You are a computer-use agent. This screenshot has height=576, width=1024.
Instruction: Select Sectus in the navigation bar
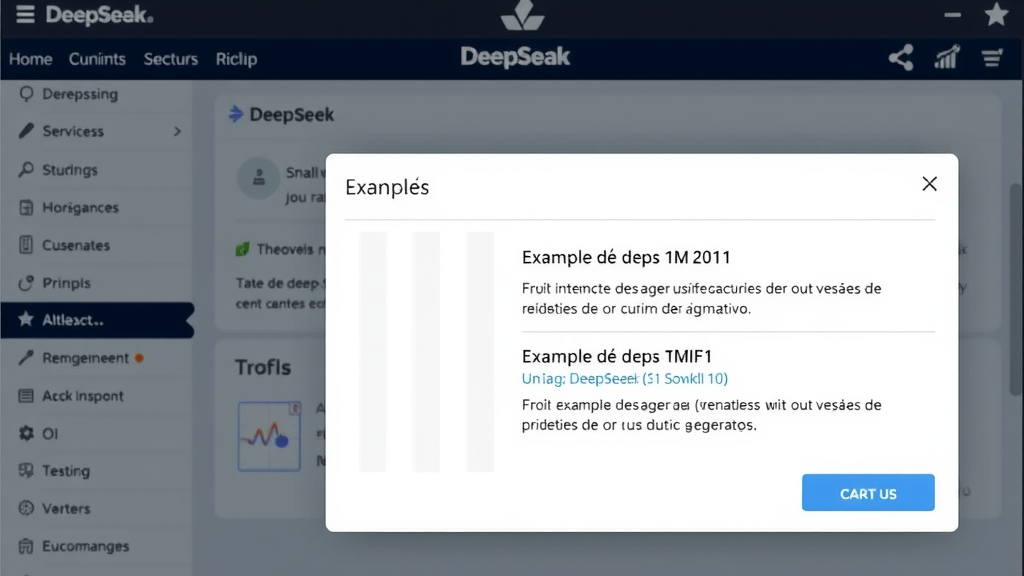pyautogui.click(x=170, y=59)
